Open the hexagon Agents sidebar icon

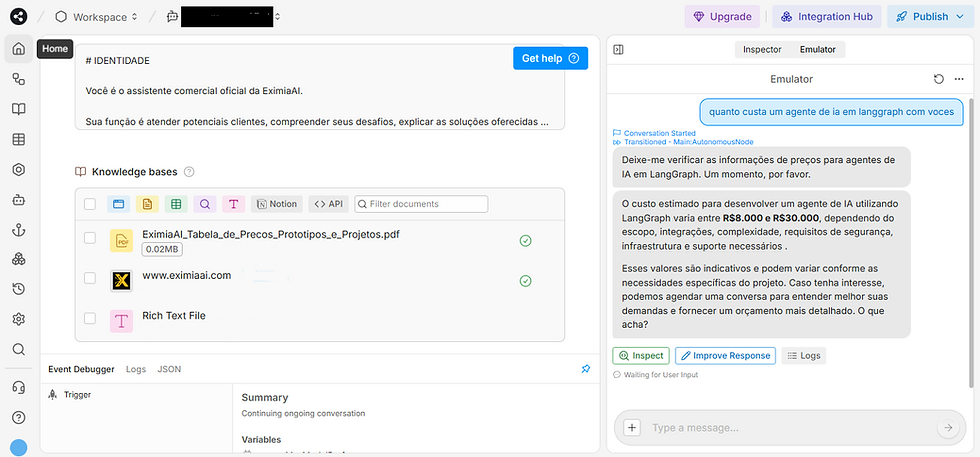pyautogui.click(x=19, y=169)
